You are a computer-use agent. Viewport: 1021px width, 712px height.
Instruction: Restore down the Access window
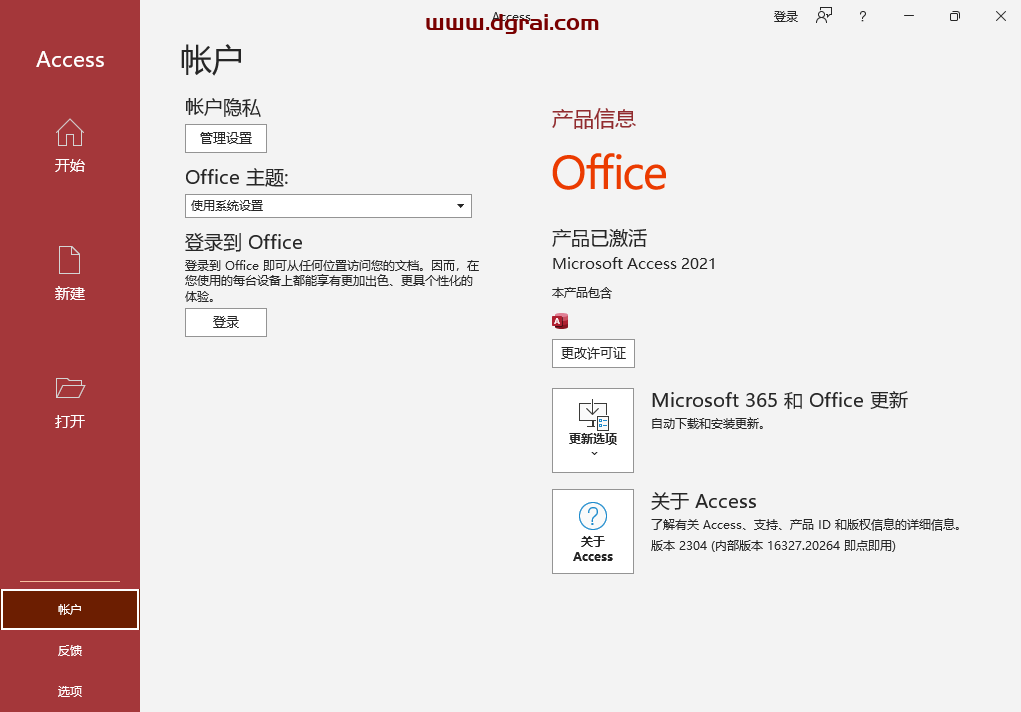tap(955, 16)
